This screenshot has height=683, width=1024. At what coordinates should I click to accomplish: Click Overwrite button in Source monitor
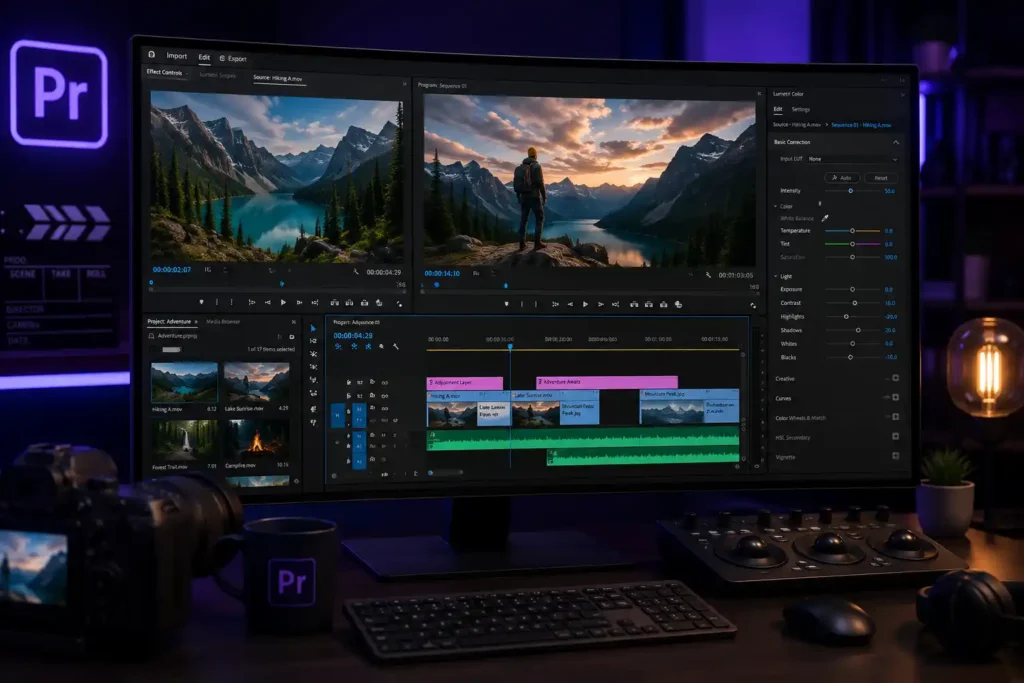tap(349, 303)
